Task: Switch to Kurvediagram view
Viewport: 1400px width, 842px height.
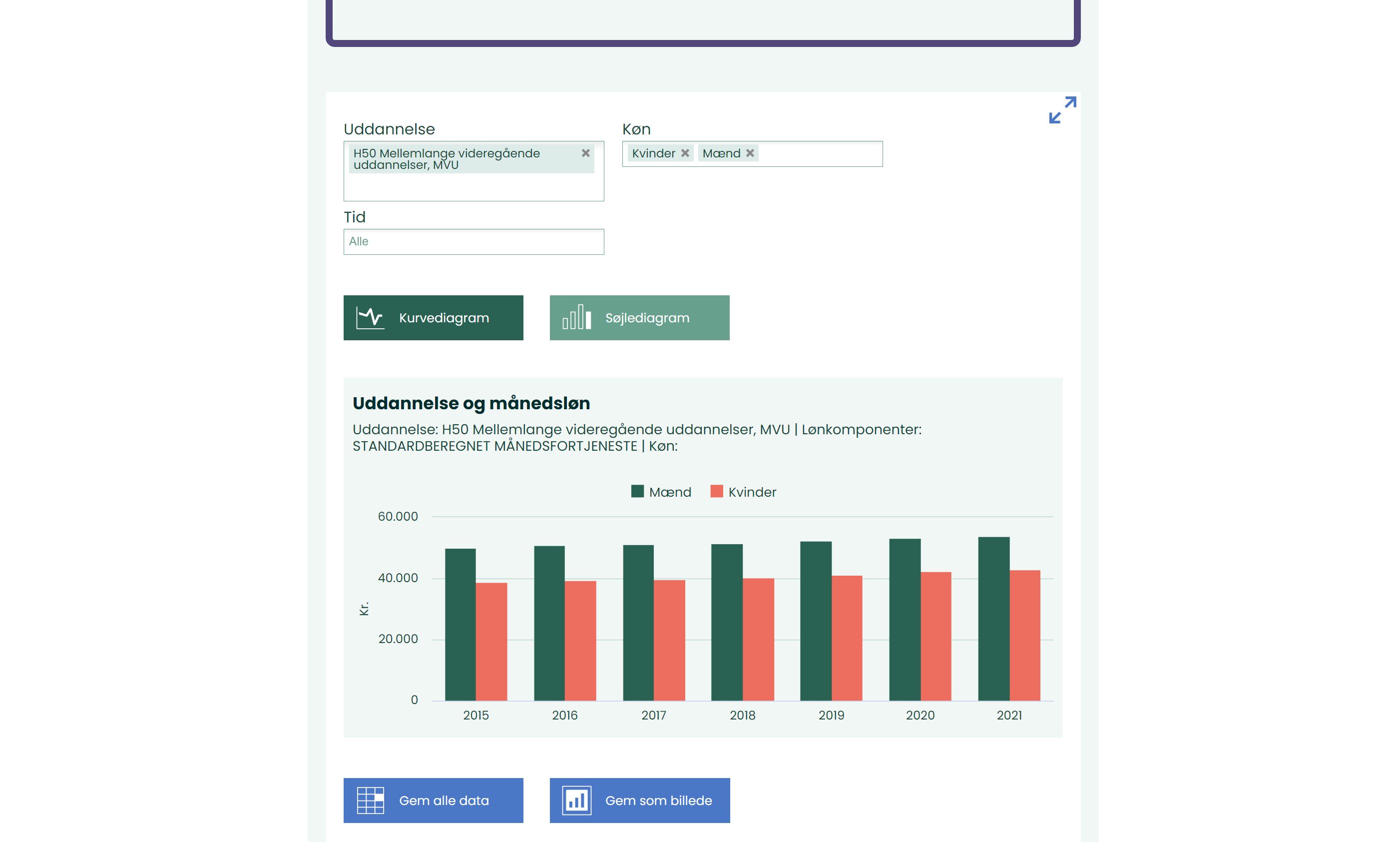Action: (443, 318)
